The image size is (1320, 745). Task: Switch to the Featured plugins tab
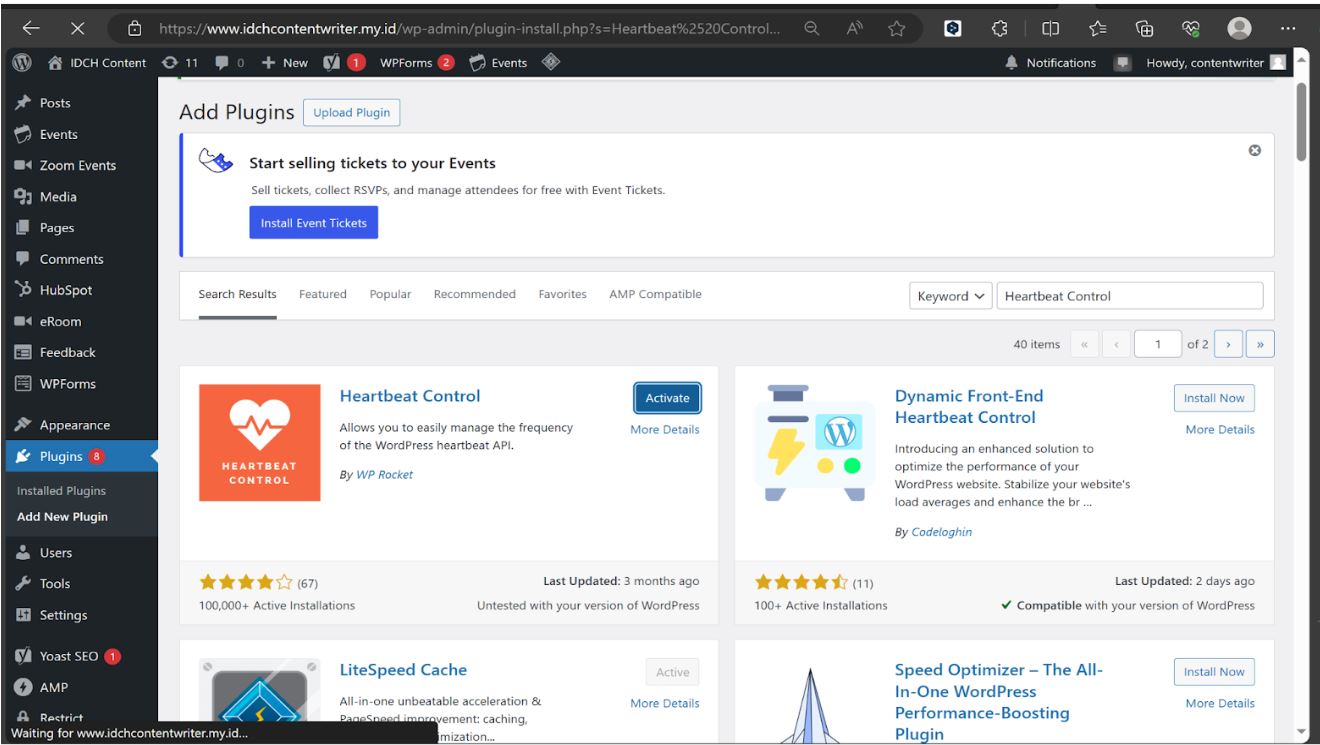[x=322, y=293]
